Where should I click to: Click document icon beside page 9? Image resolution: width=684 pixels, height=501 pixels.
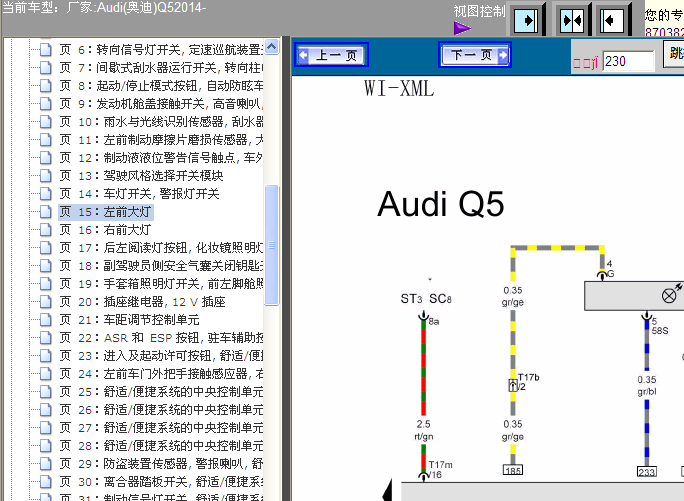pyautogui.click(x=46, y=104)
